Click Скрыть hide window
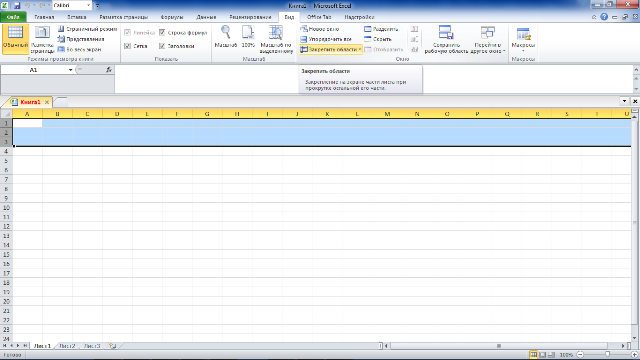Viewport: 640px width, 360px height. click(x=378, y=39)
